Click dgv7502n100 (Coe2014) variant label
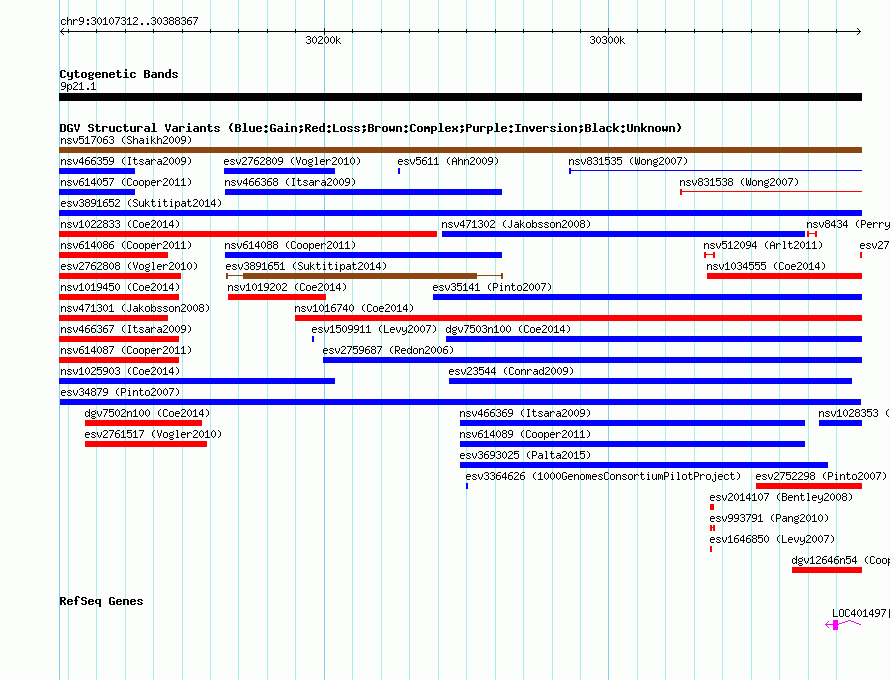 tap(147, 413)
